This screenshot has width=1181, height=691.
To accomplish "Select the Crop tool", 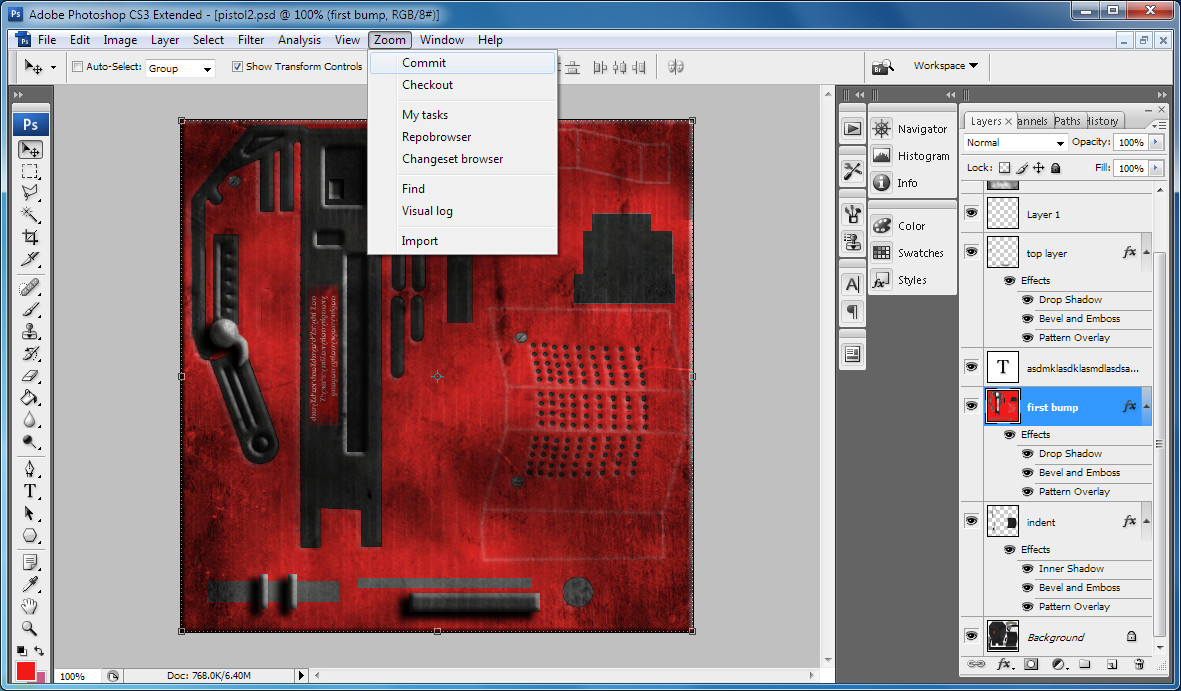I will pyautogui.click(x=30, y=238).
